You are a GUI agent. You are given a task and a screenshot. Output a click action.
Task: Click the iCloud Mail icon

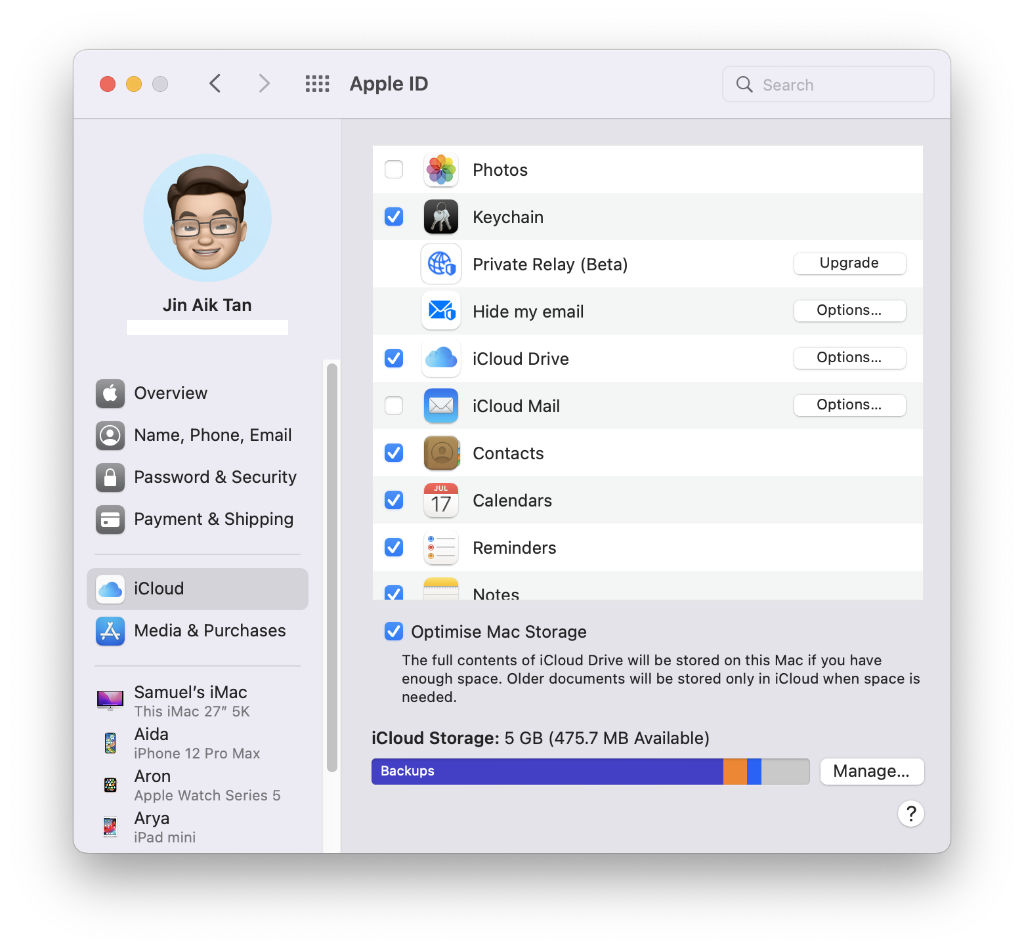[441, 405]
